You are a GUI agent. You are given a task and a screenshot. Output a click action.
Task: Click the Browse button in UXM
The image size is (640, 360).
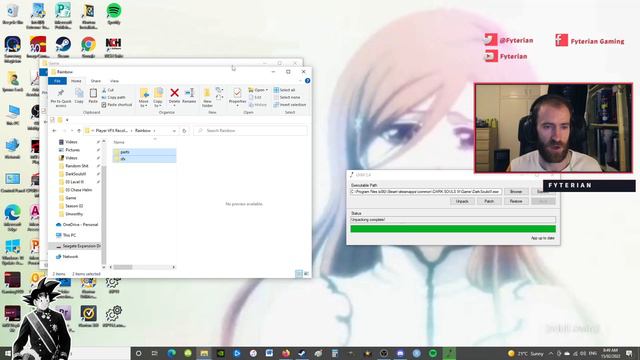[x=516, y=191]
